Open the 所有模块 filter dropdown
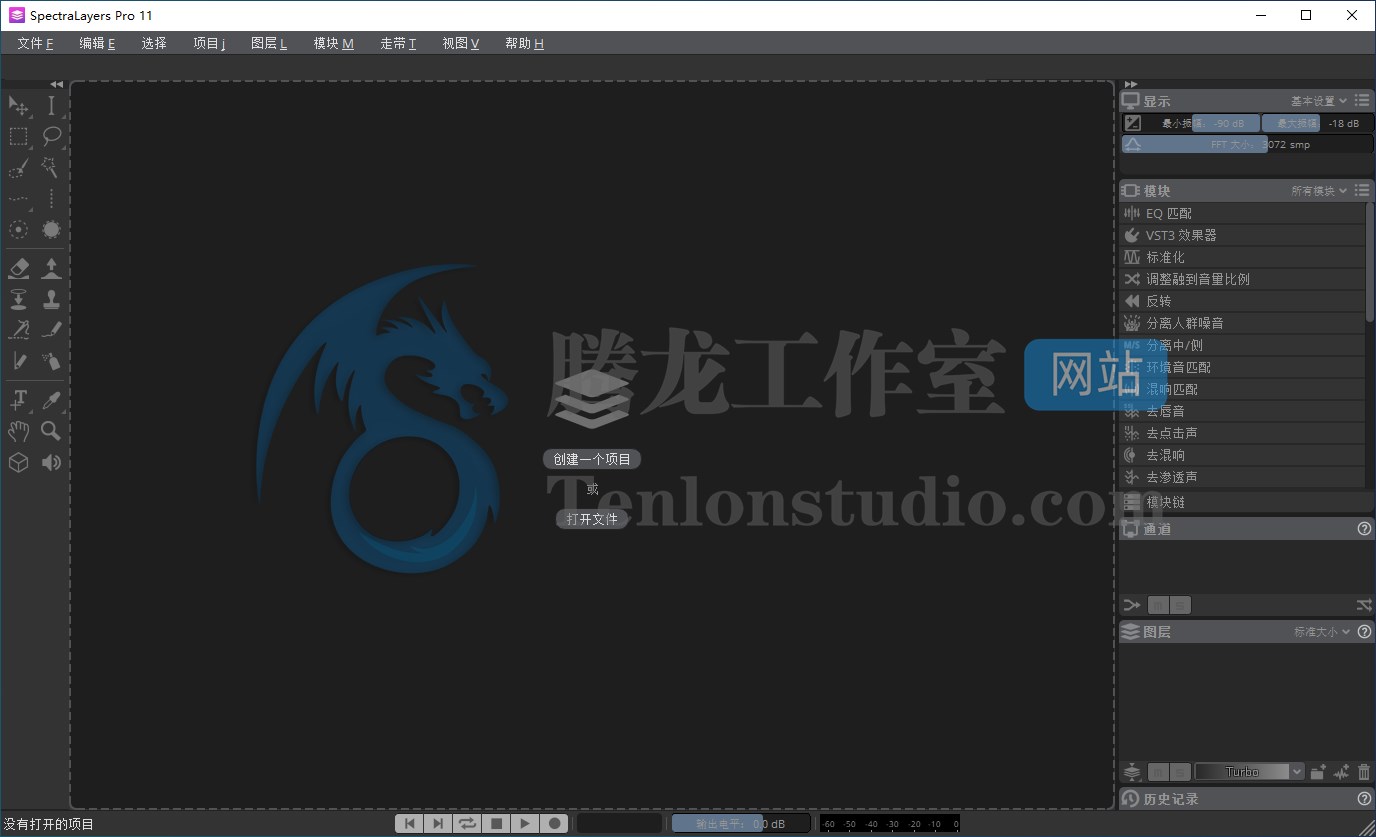Viewport: 1376px width, 837px height. 1319,191
